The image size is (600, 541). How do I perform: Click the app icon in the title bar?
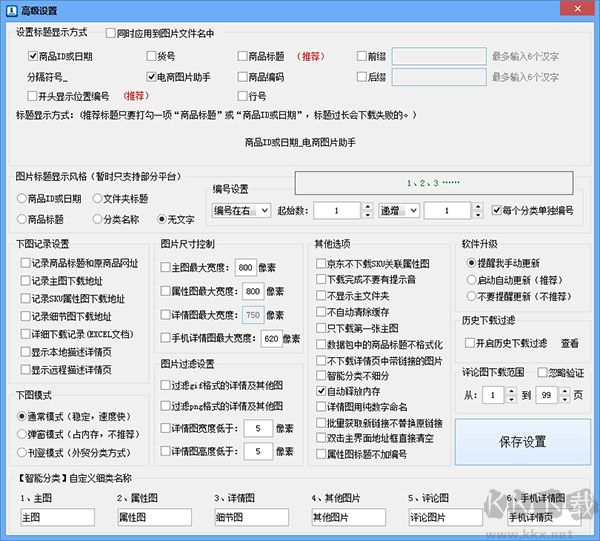tap(11, 9)
